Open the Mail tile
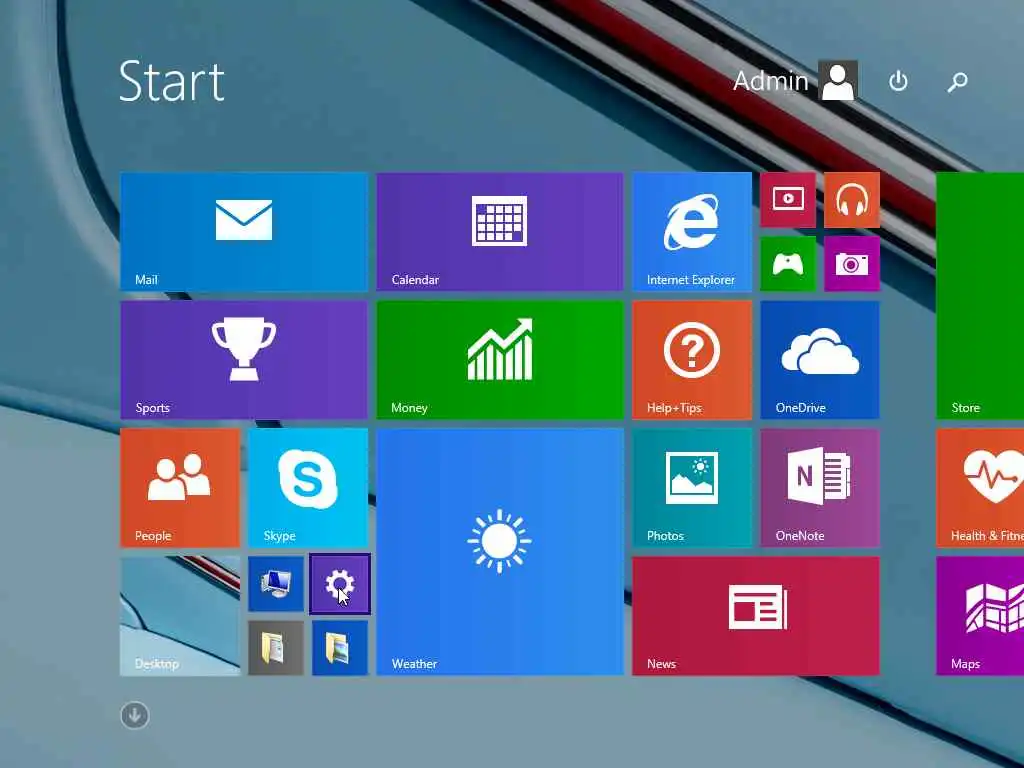The image size is (1024, 768). [x=244, y=232]
